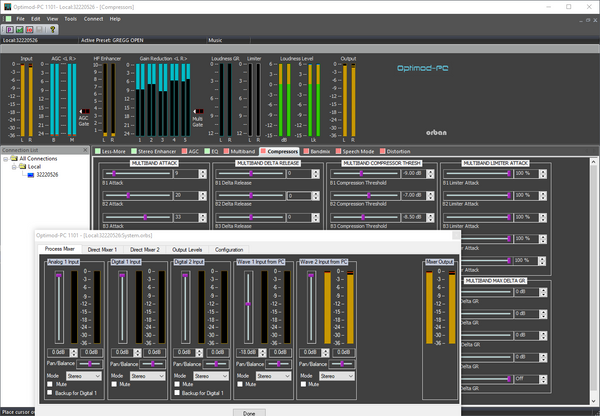Click the B3 Attack value field showing 33
Image resolution: width=600 pixels, height=416 pixels.
[186, 217]
